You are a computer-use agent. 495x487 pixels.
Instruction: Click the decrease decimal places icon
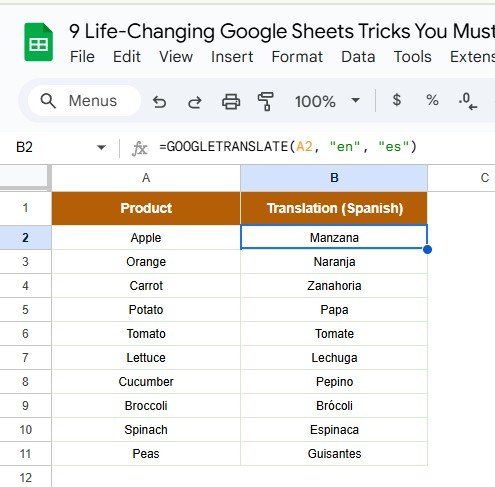click(467, 101)
